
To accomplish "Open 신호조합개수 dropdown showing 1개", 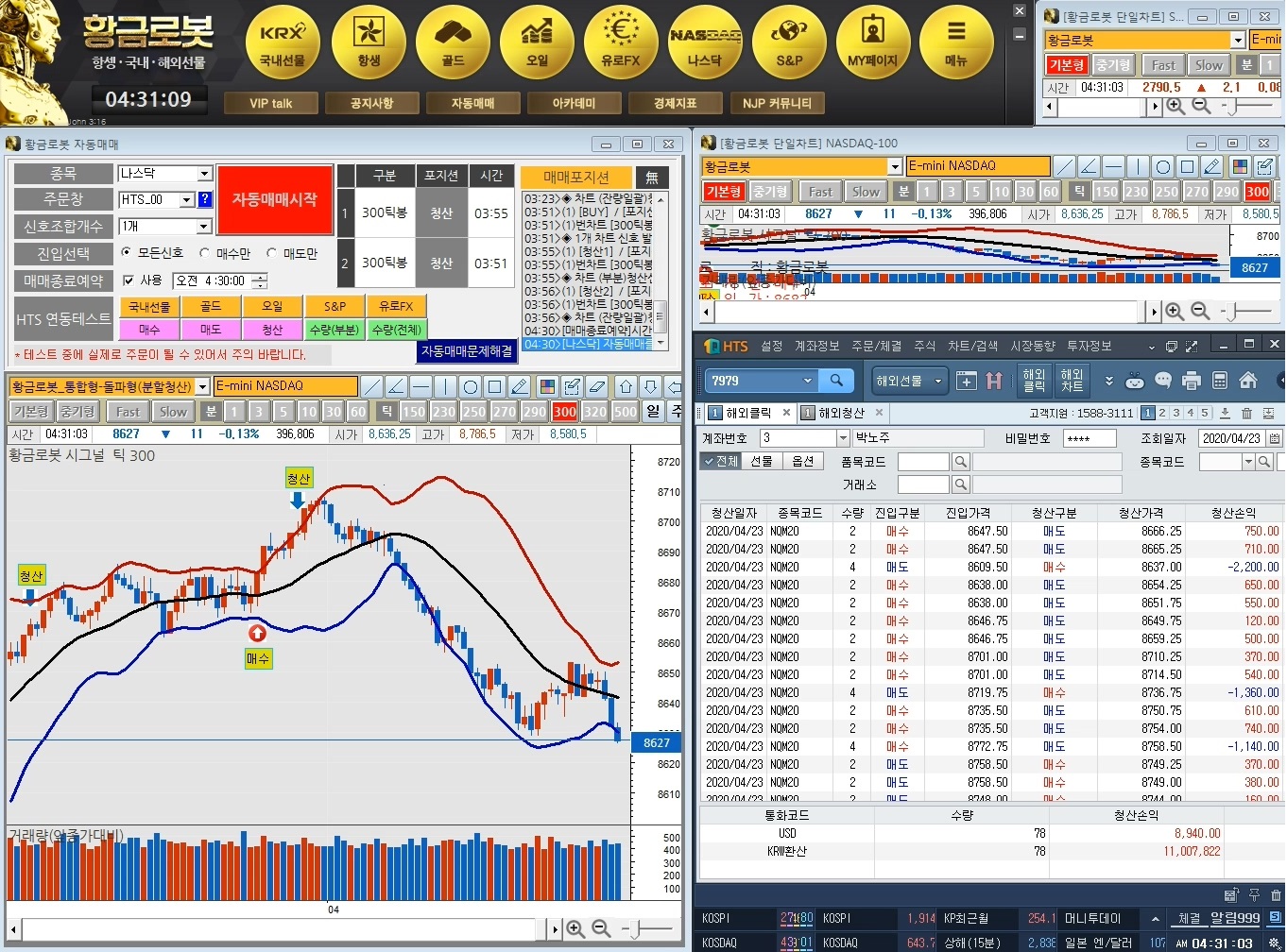I will pos(204,227).
